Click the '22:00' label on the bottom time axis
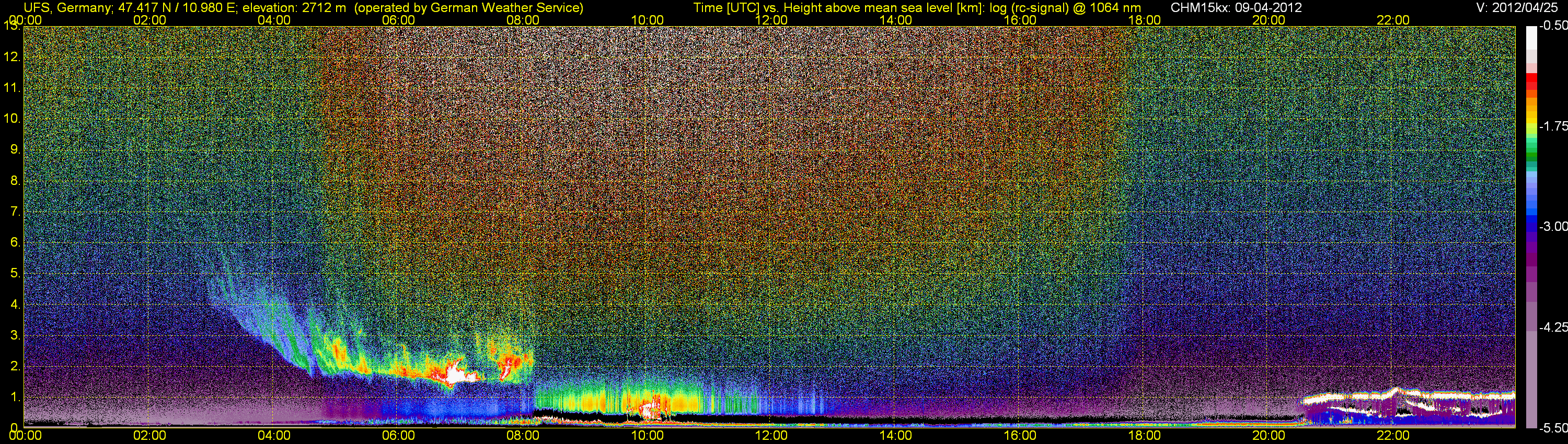The height and width of the screenshot is (444, 1568). tap(1393, 436)
